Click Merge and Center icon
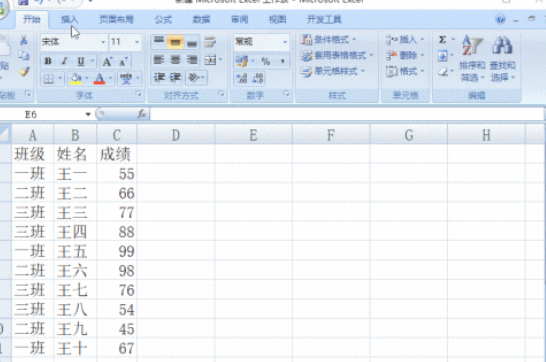The width and height of the screenshot is (546, 362). [210, 60]
